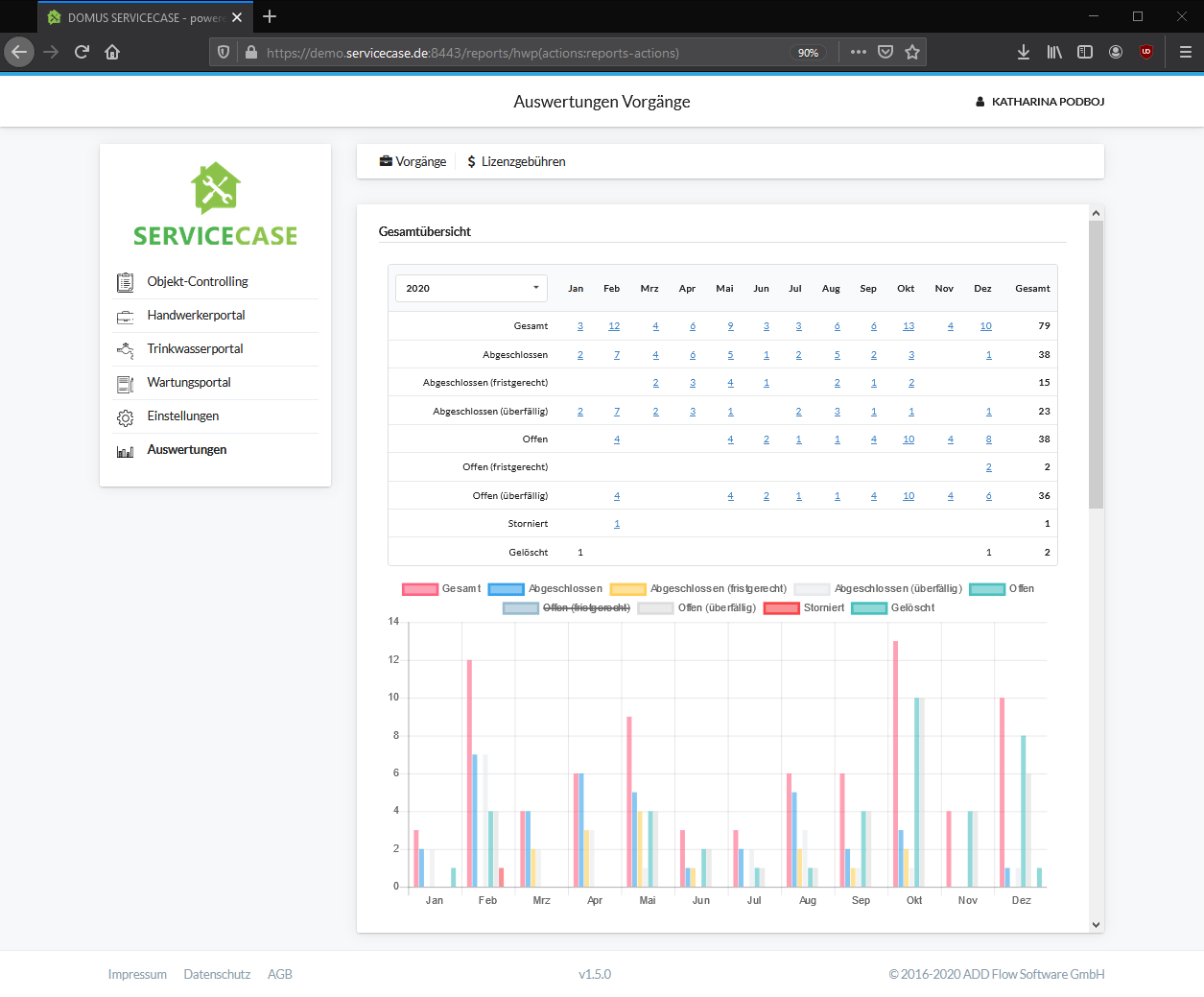Open Objekt-Controlling in the sidebar
Screen dimensions: 1204x997
tap(198, 282)
